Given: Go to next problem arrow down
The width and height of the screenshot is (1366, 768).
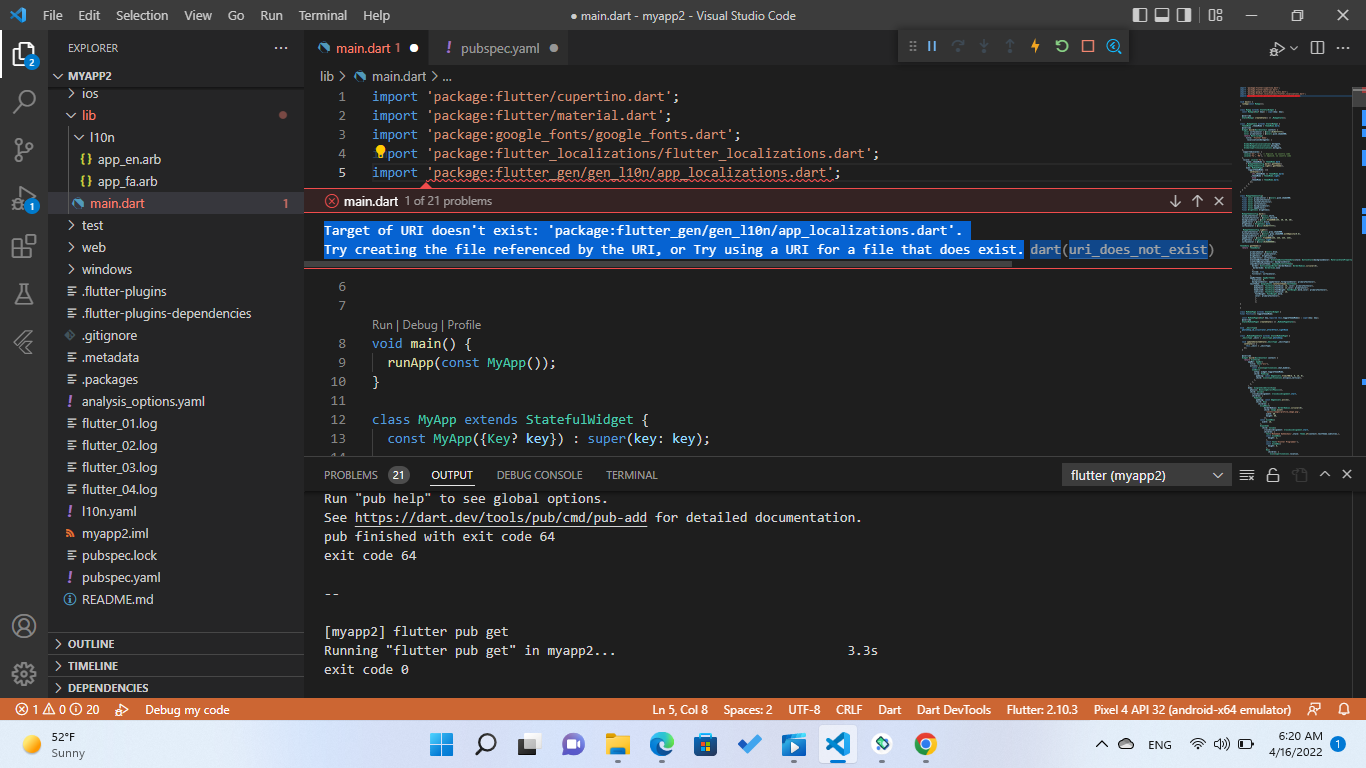Looking at the screenshot, I should click(x=1175, y=201).
